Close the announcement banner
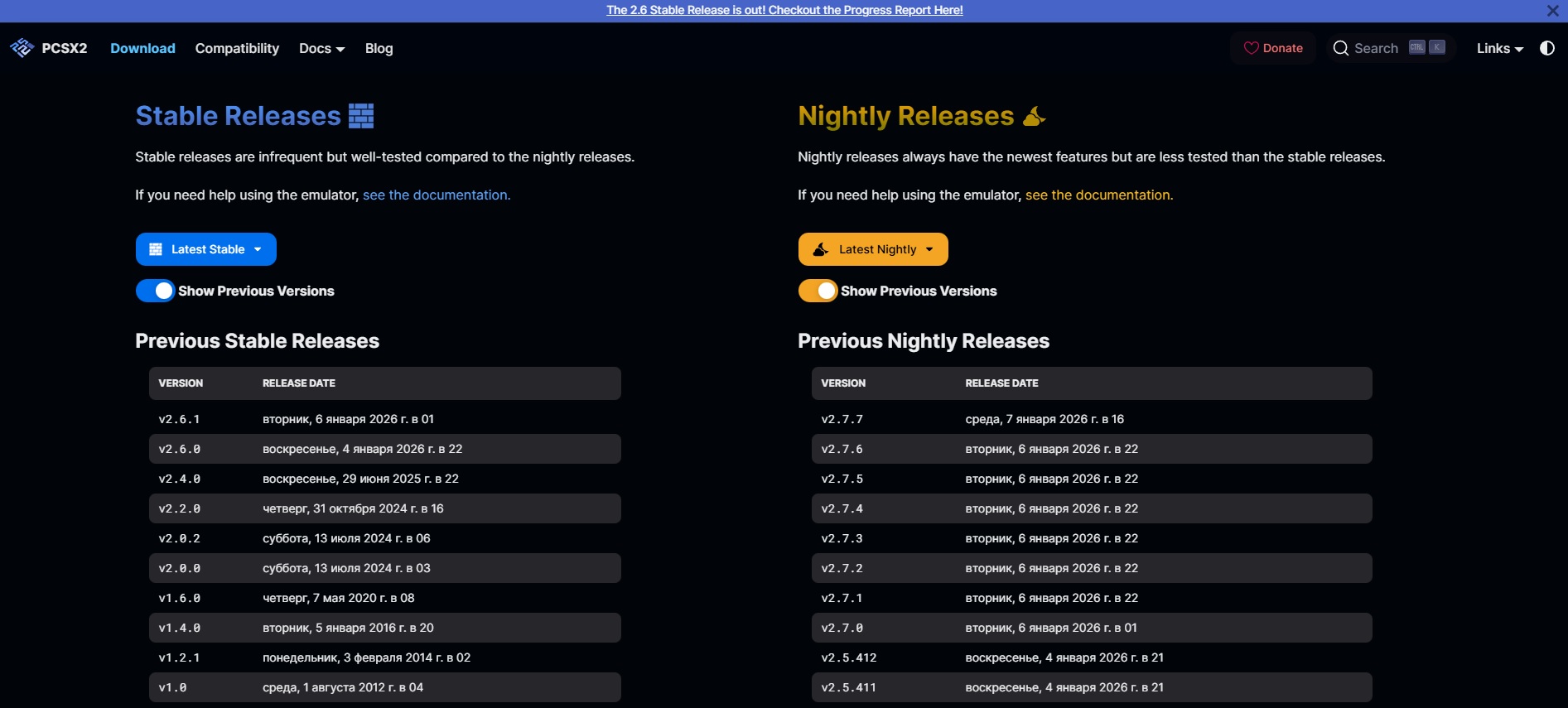 pyautogui.click(x=1553, y=11)
